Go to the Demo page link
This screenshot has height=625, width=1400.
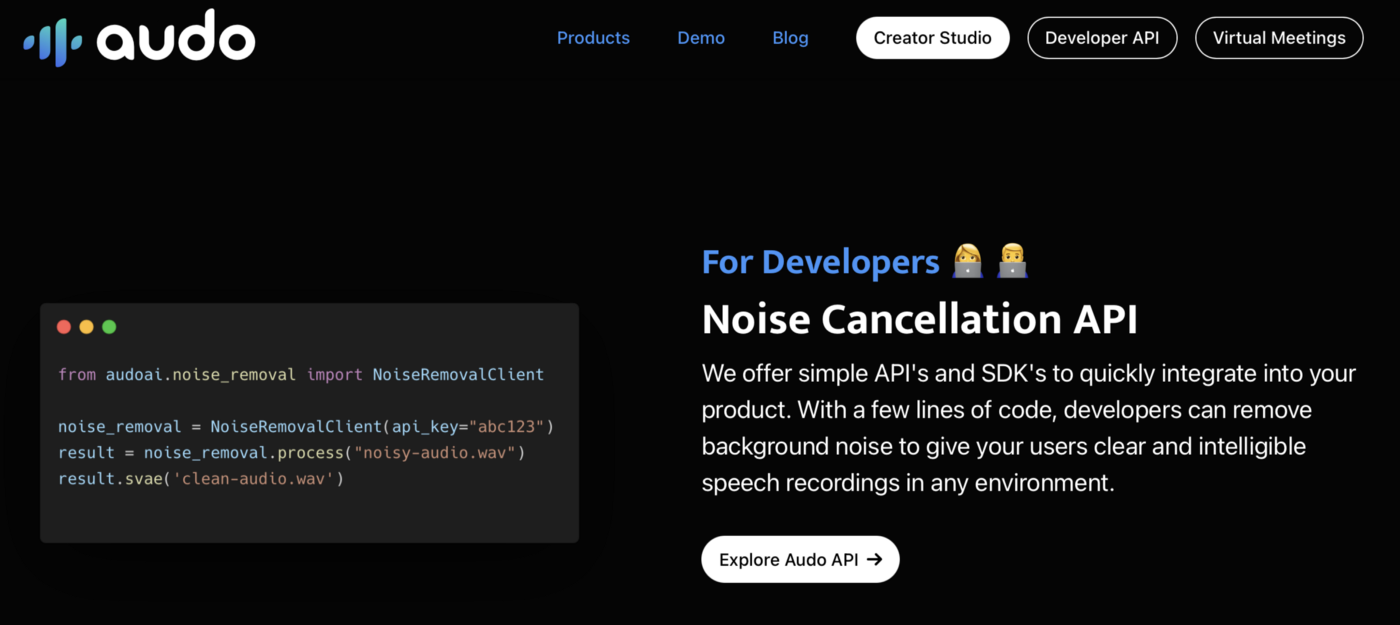[x=701, y=38]
